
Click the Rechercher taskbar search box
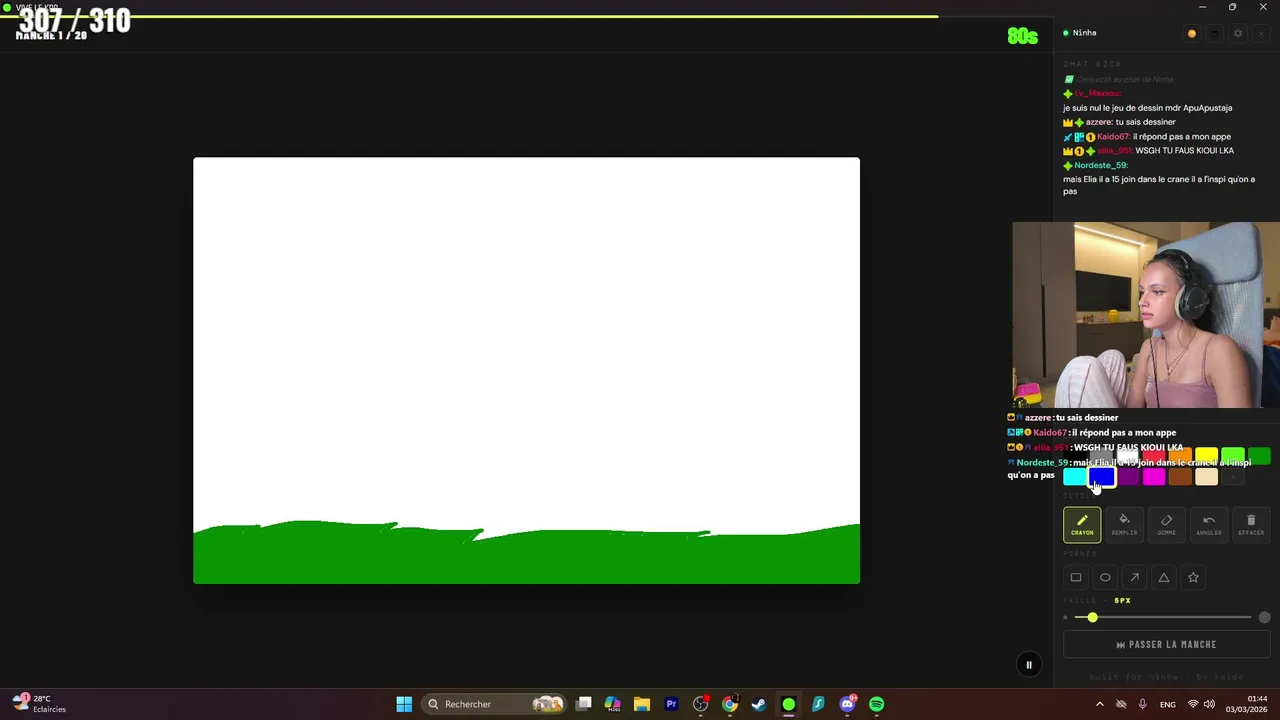point(495,704)
